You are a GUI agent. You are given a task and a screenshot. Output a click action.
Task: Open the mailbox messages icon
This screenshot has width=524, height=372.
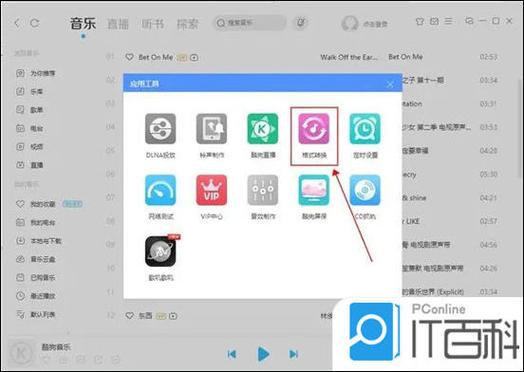434,21
